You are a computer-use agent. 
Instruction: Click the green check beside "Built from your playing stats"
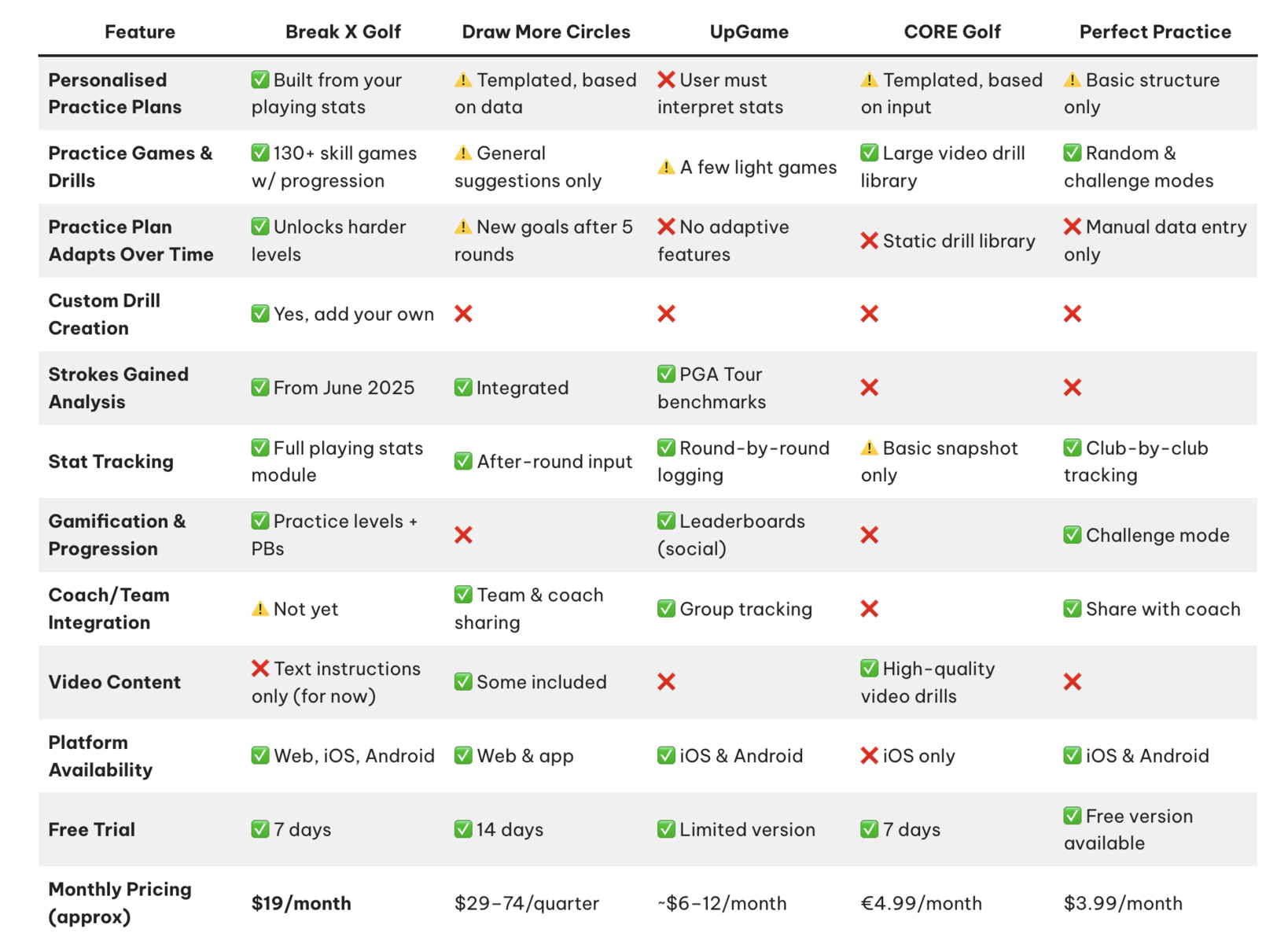point(260,79)
